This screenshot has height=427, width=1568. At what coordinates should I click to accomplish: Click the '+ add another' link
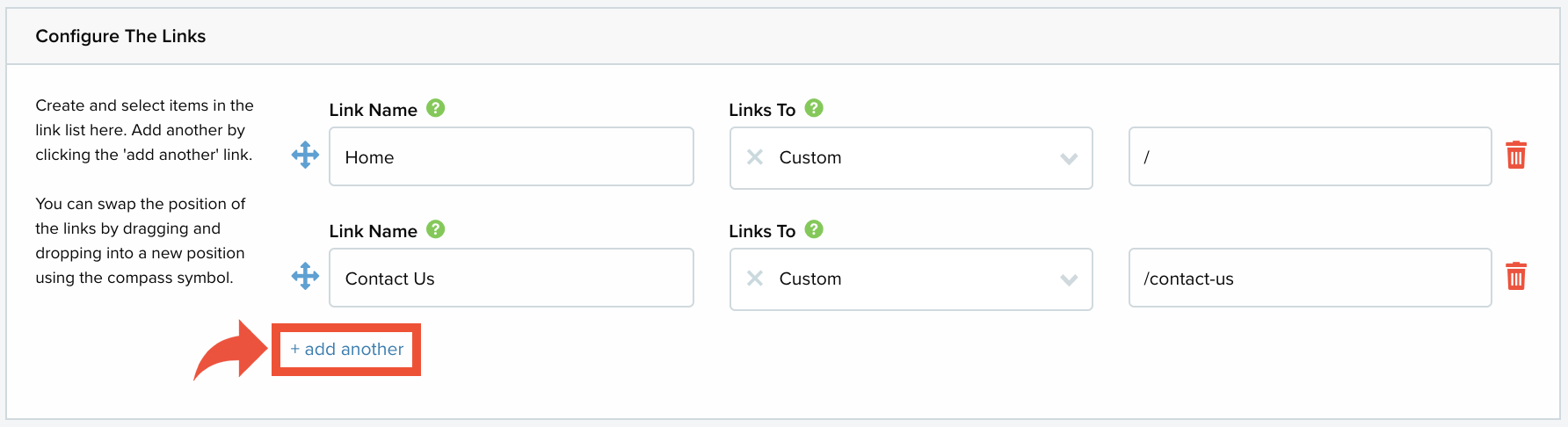coord(347,349)
